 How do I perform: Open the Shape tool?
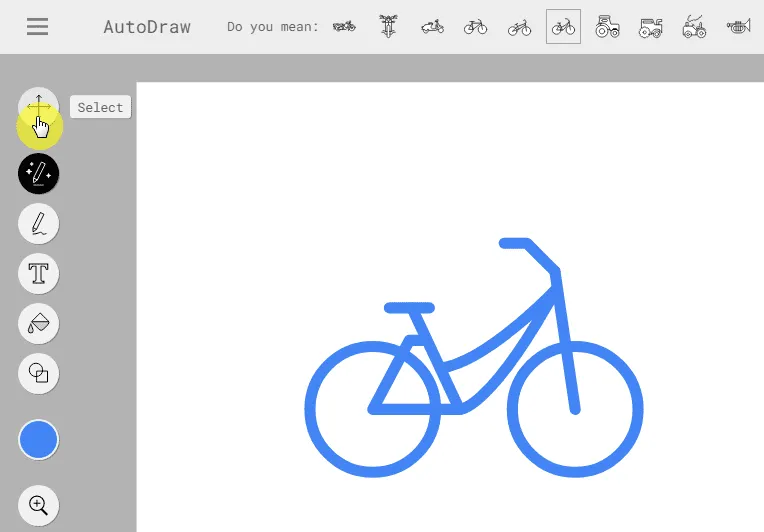click(38, 374)
